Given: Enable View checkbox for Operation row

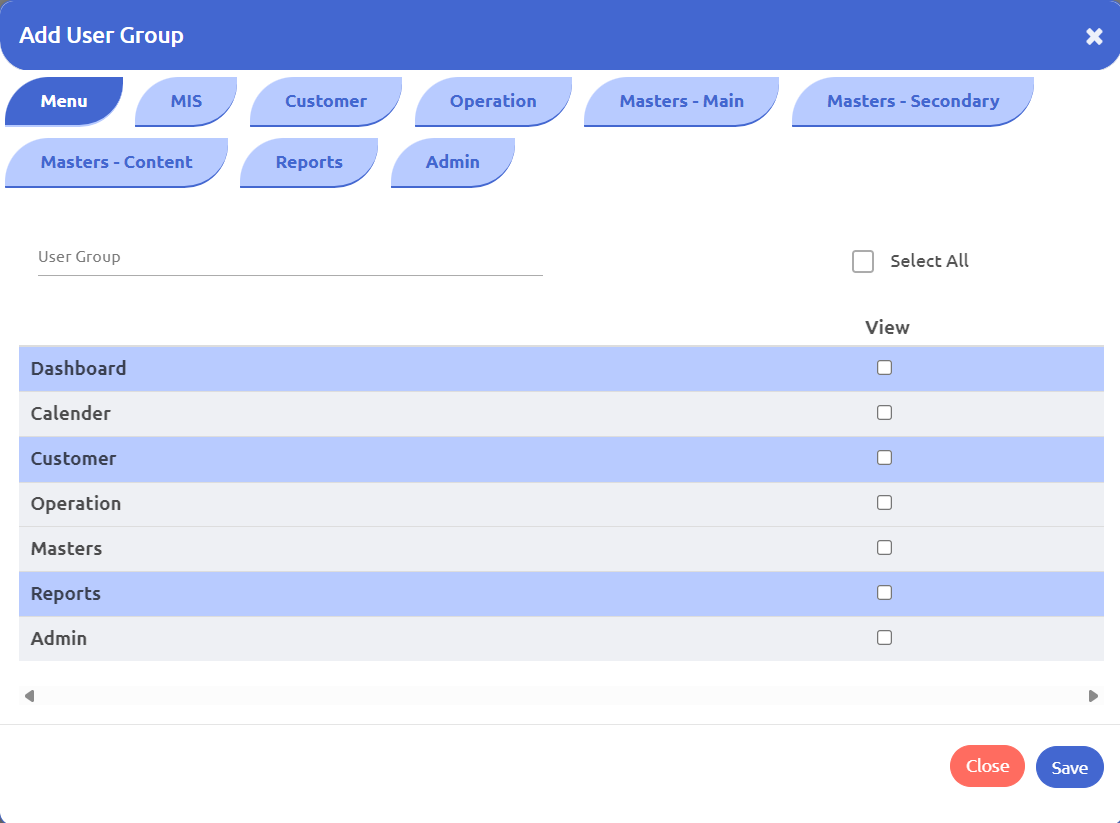Looking at the screenshot, I should click(x=884, y=503).
